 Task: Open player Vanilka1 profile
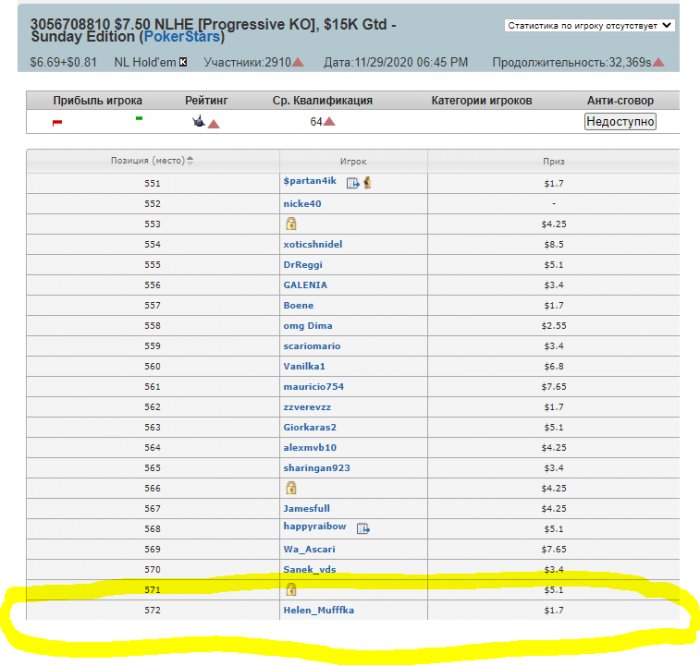tap(304, 366)
